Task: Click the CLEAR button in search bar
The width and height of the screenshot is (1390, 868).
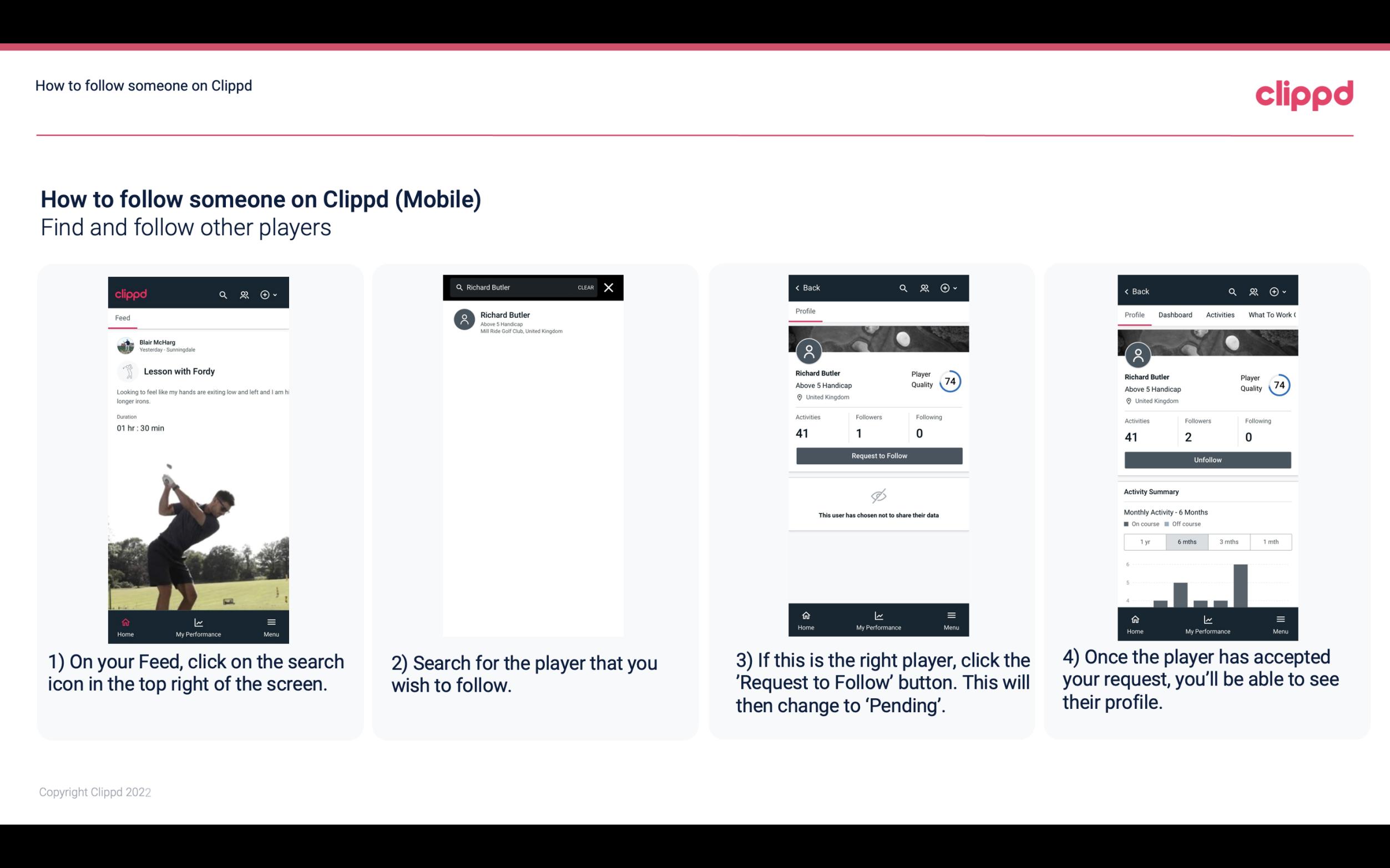Action: click(586, 288)
